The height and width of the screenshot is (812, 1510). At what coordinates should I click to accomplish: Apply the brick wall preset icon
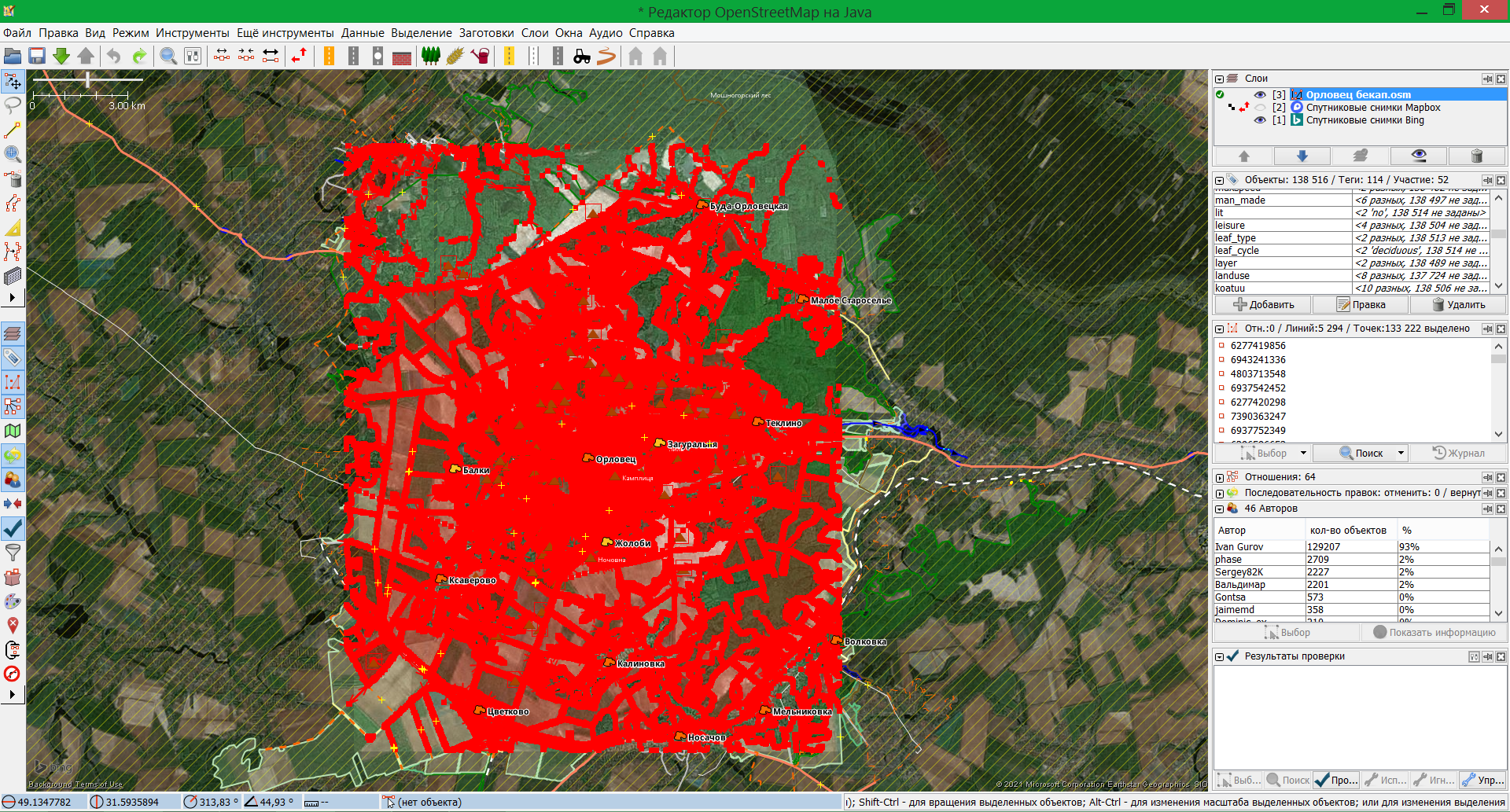pos(402,56)
